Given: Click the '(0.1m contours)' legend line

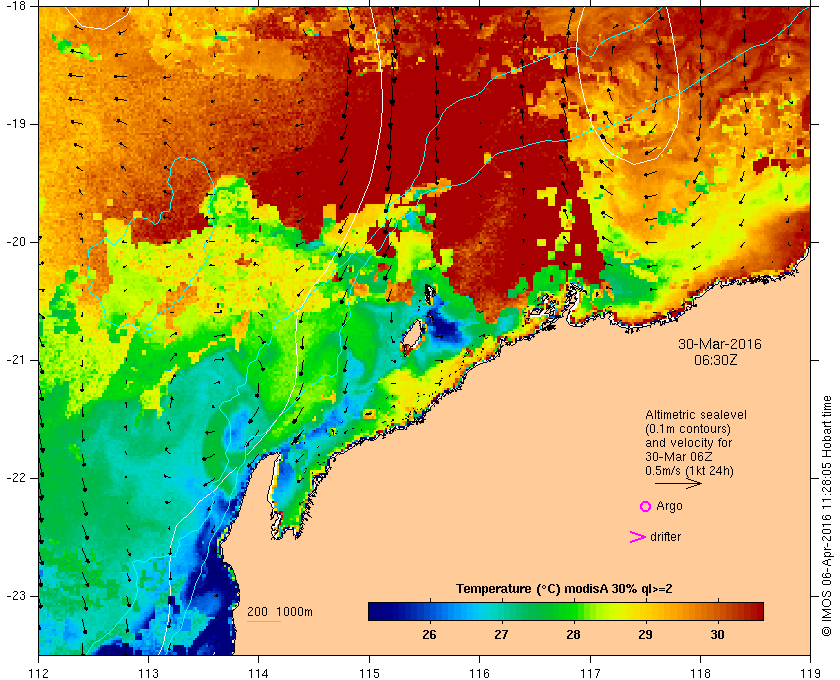Looking at the screenshot, I should tap(688, 429).
